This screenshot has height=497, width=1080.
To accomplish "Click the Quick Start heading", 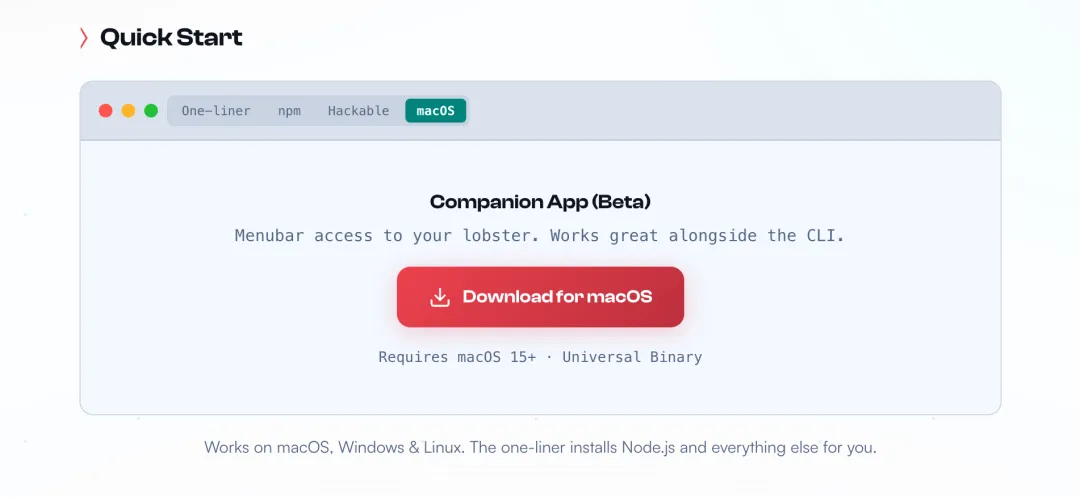I will point(171,39).
